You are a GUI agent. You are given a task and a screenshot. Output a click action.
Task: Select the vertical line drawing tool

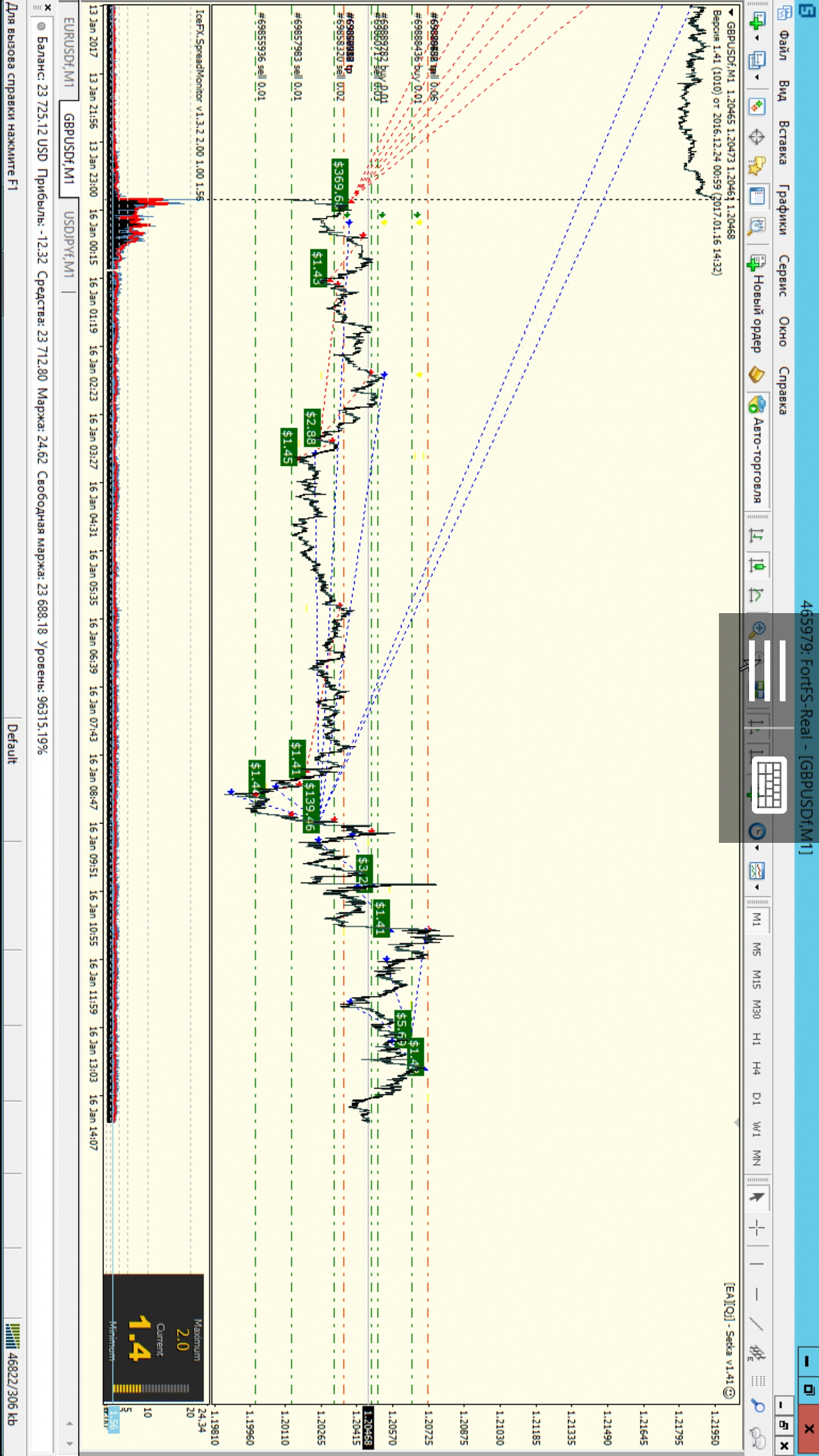[757, 1264]
